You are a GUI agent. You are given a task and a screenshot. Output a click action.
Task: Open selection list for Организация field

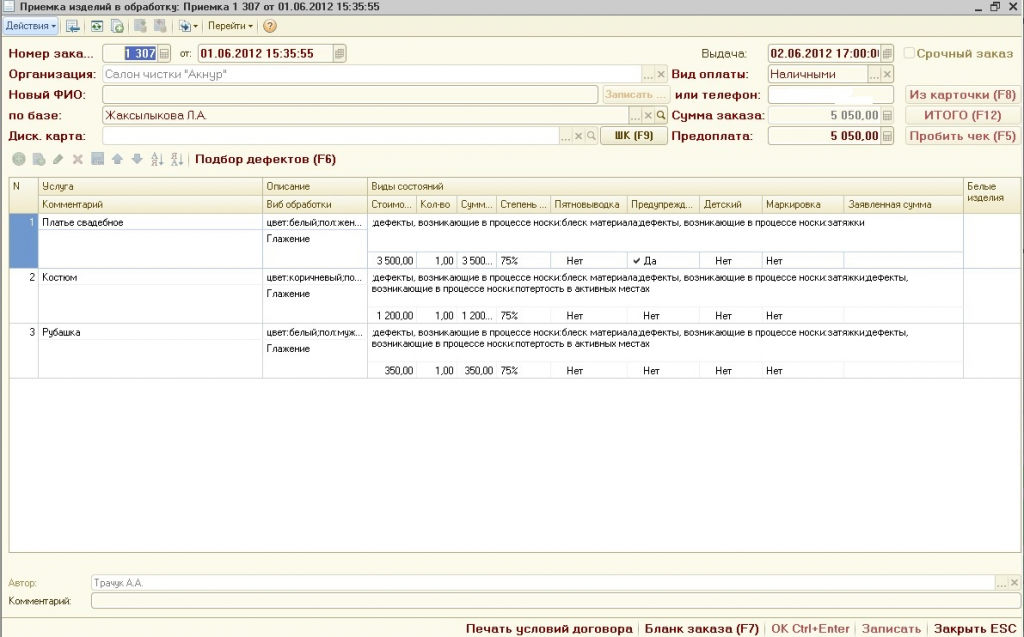[648, 74]
